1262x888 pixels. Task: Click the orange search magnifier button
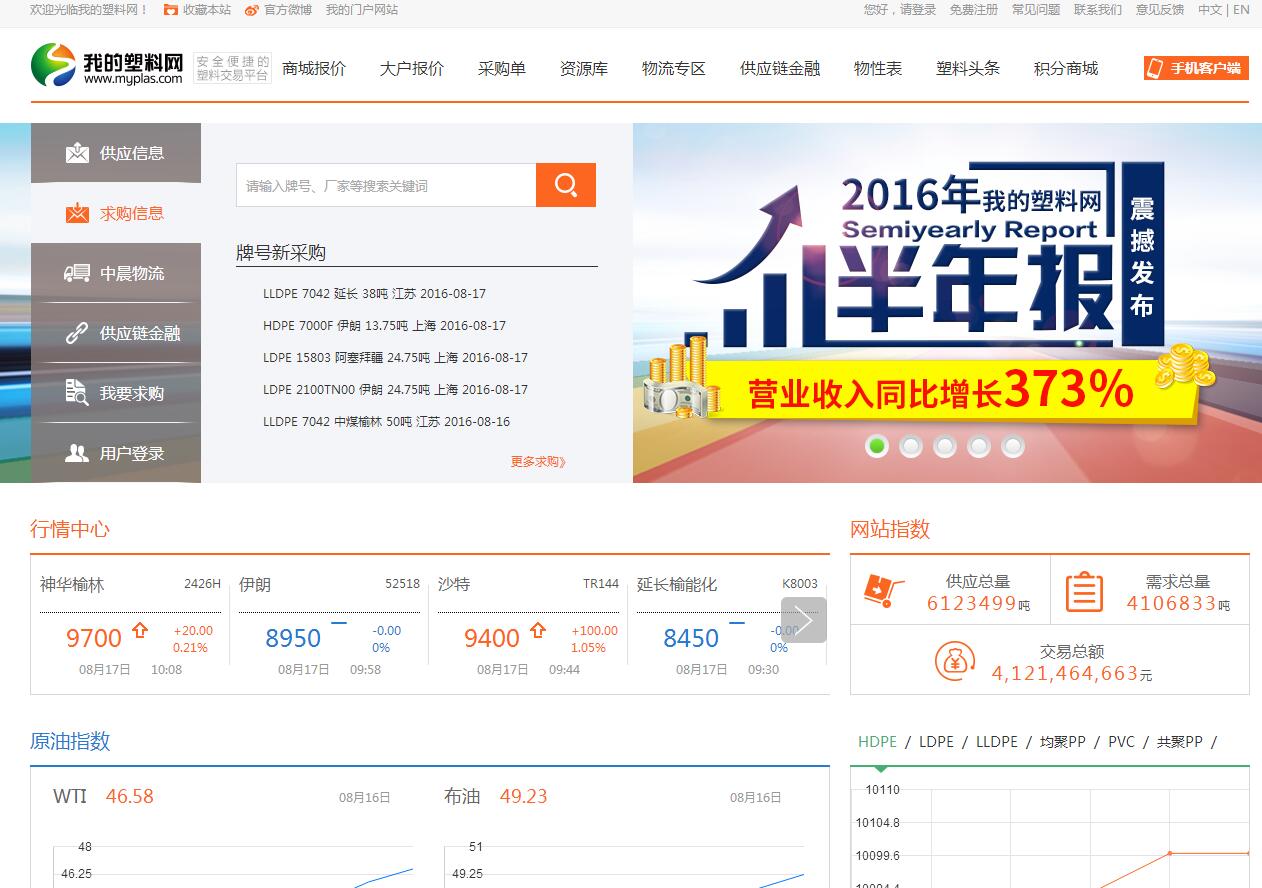[566, 185]
